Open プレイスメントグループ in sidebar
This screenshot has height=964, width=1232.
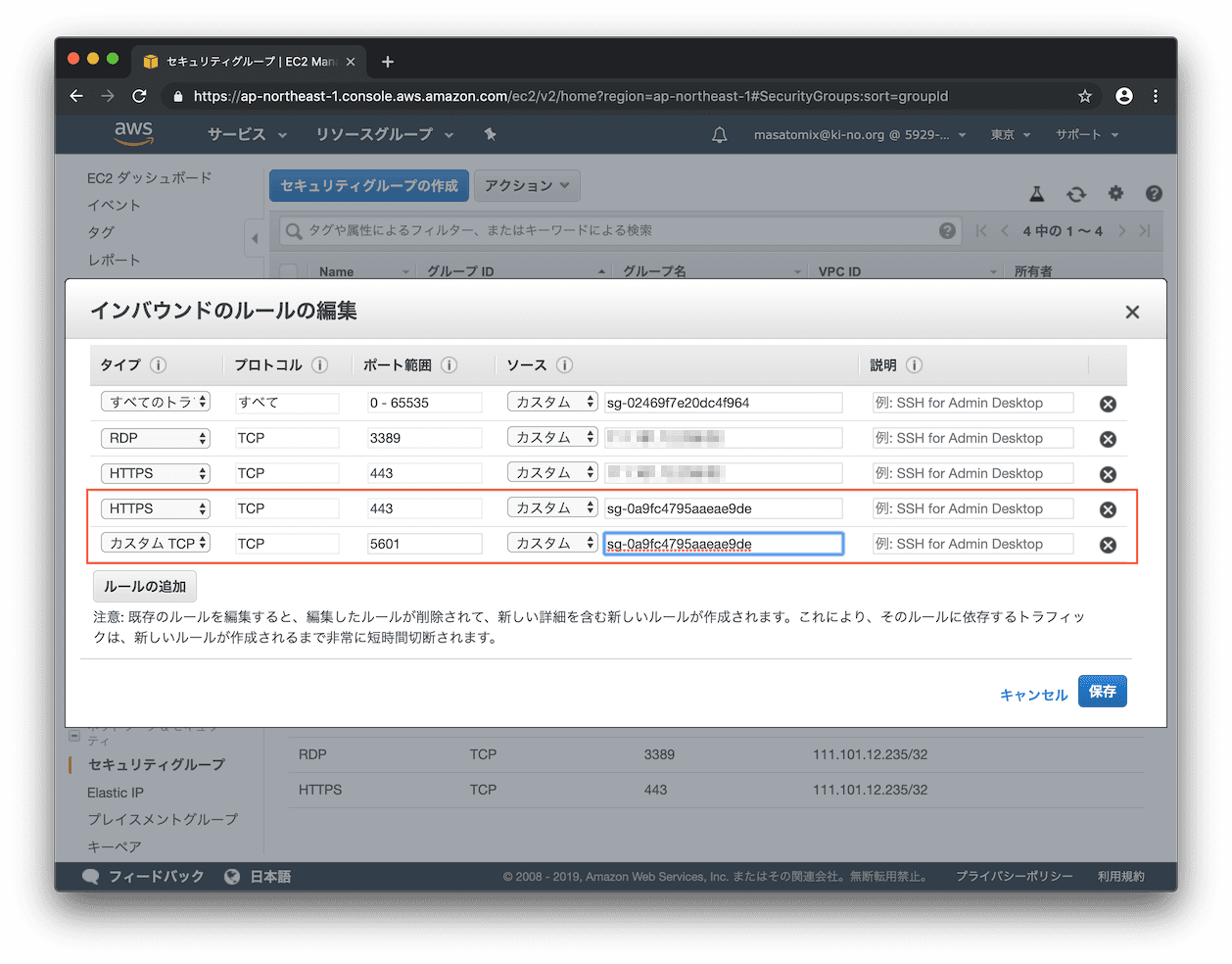coord(163,819)
